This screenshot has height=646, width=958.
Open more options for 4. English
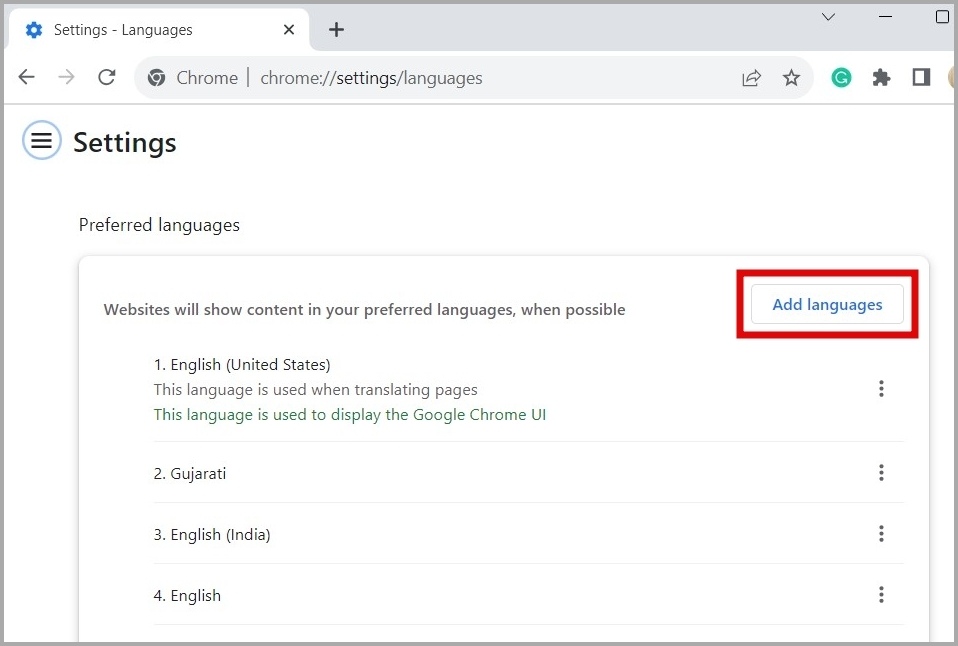(x=881, y=595)
